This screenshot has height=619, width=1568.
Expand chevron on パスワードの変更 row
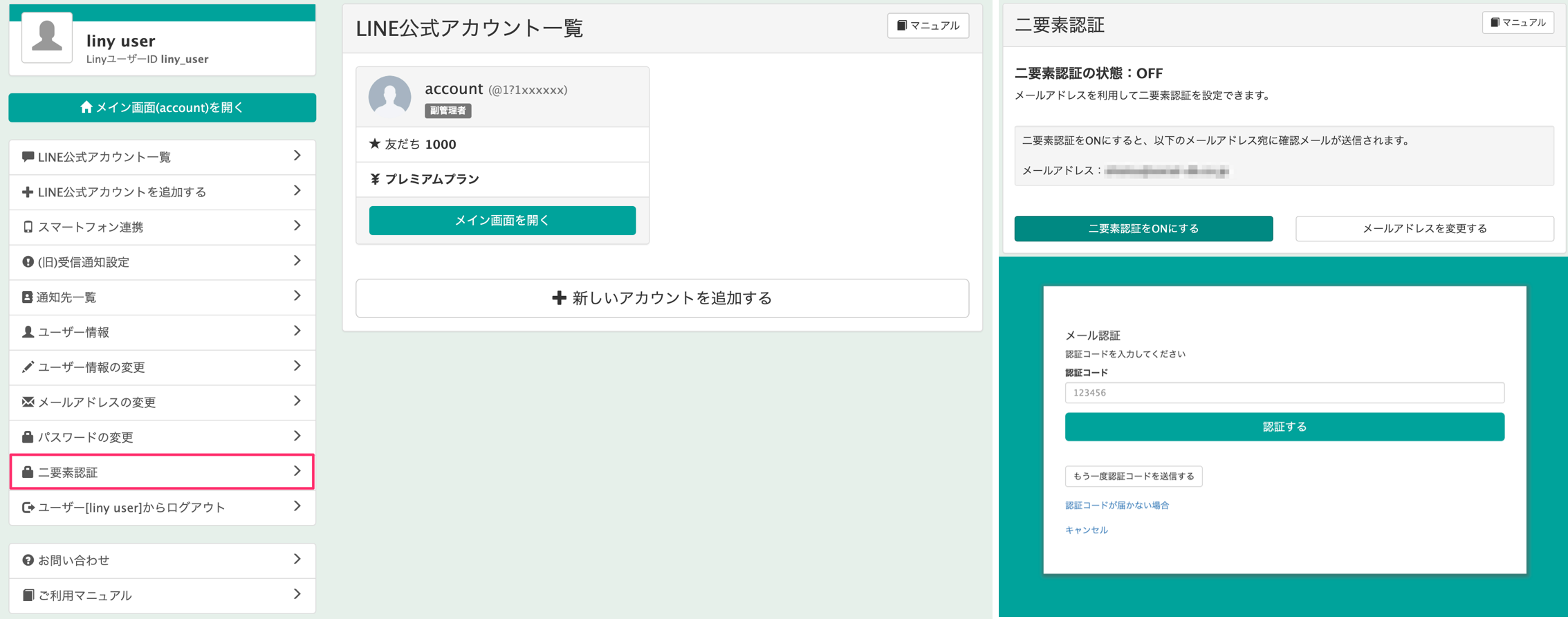click(297, 436)
